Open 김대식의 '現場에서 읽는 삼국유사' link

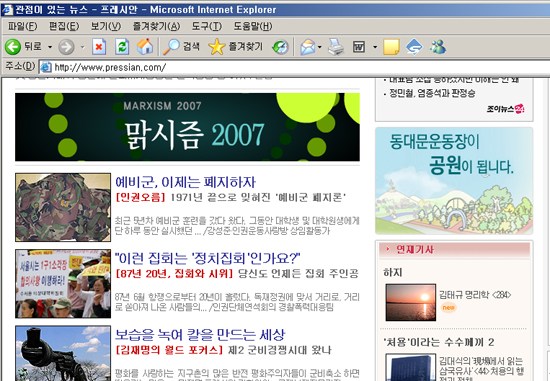(482, 369)
